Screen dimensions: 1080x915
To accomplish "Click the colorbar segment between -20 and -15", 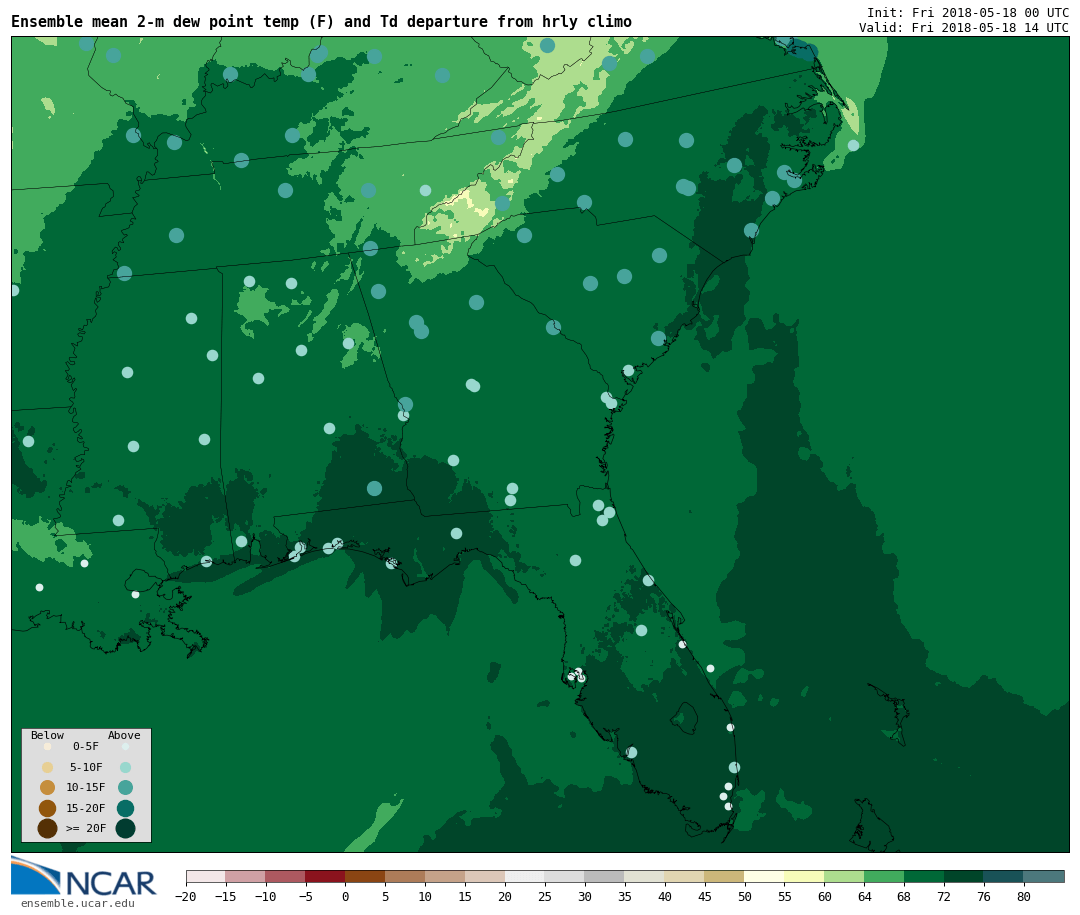I will coord(206,876).
